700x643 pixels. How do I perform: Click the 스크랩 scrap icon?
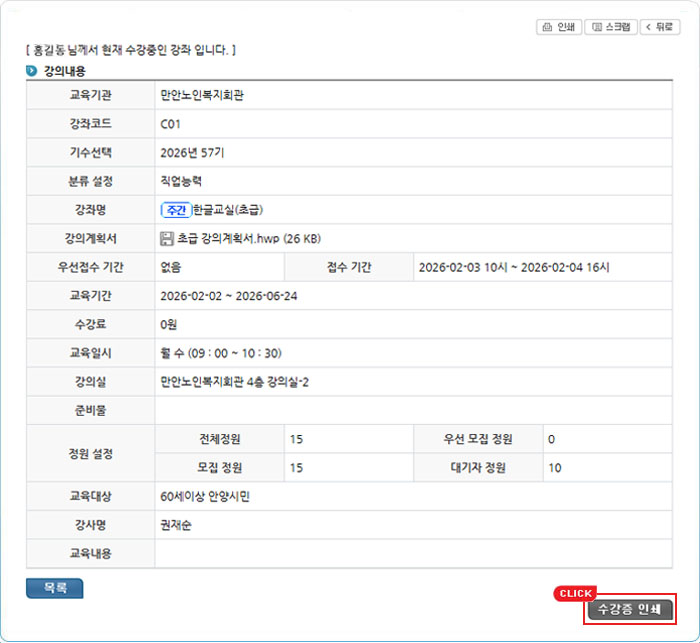[x=596, y=27]
